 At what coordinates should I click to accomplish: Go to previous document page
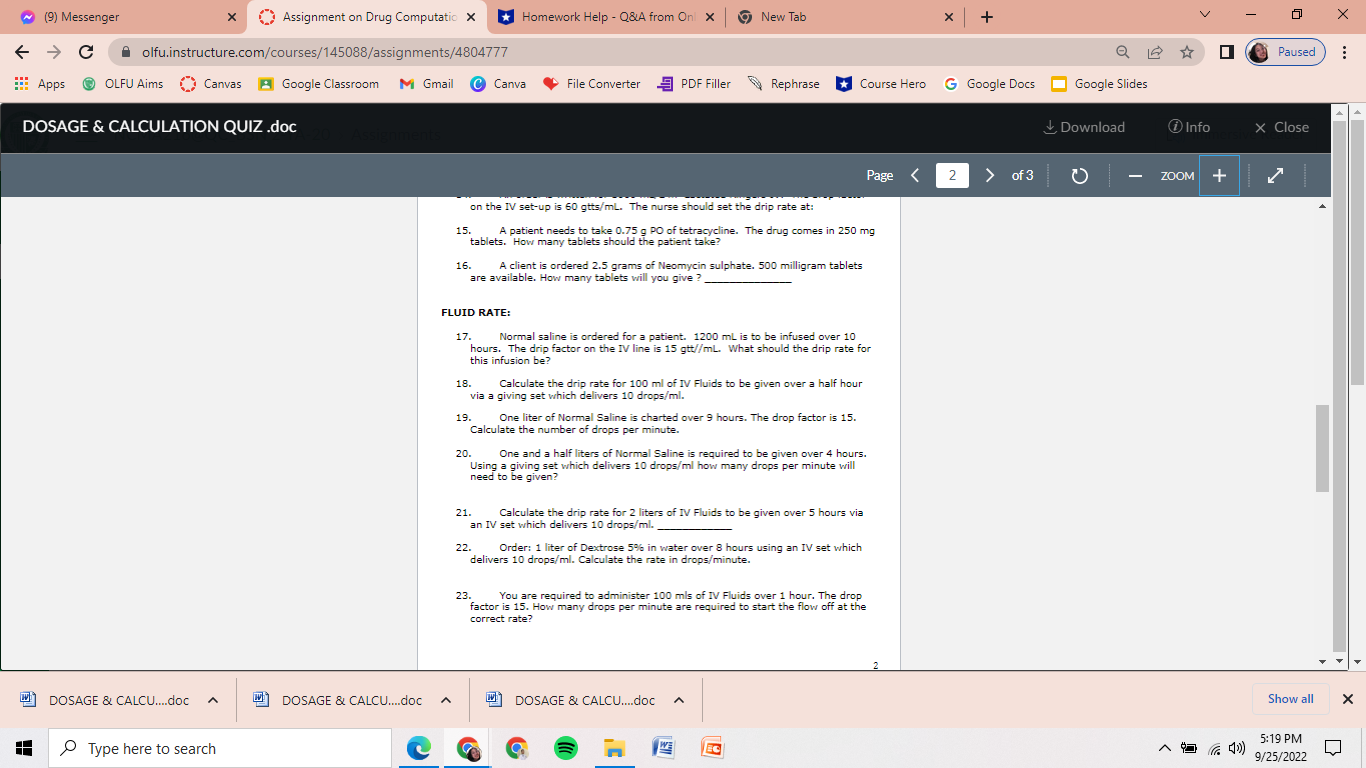coord(914,176)
